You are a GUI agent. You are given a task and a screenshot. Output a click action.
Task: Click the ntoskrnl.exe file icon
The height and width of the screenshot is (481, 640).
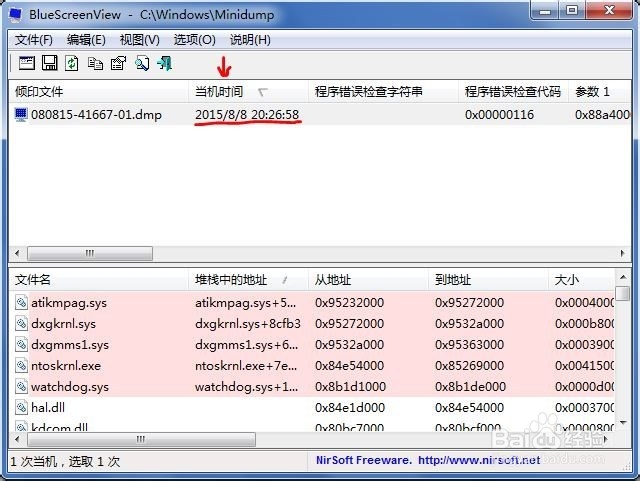pos(21,365)
